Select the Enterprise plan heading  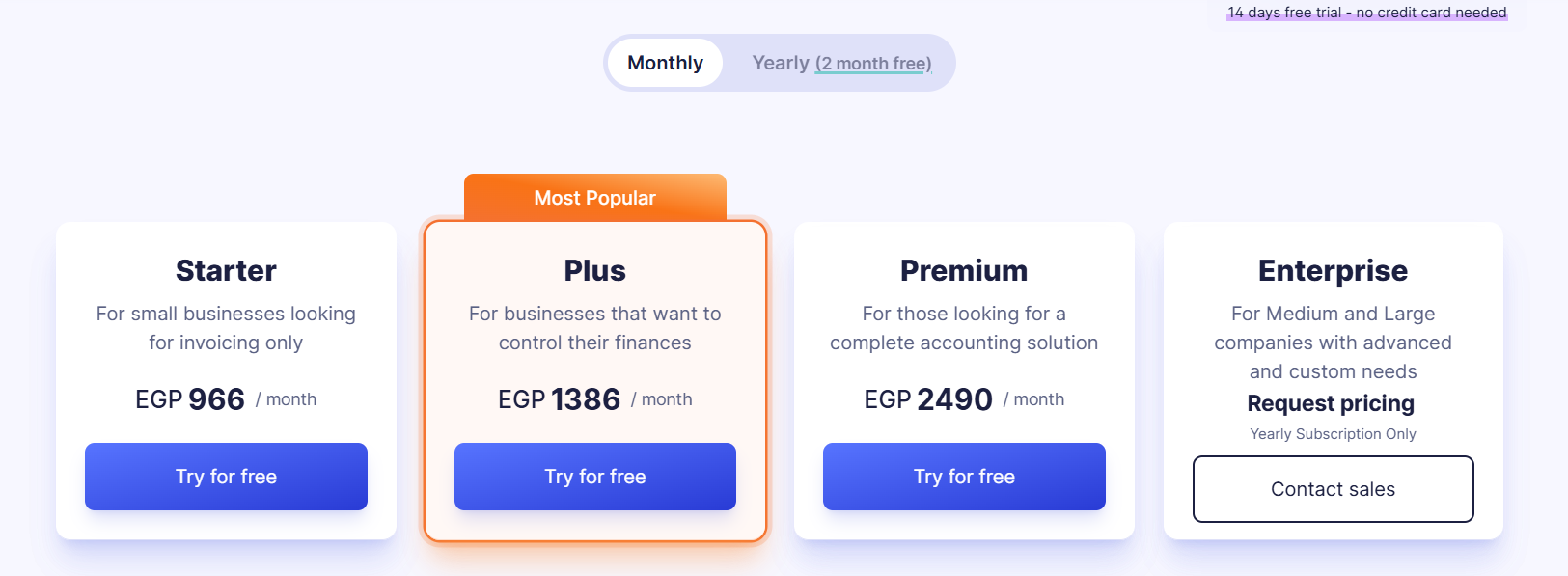coord(1333,271)
